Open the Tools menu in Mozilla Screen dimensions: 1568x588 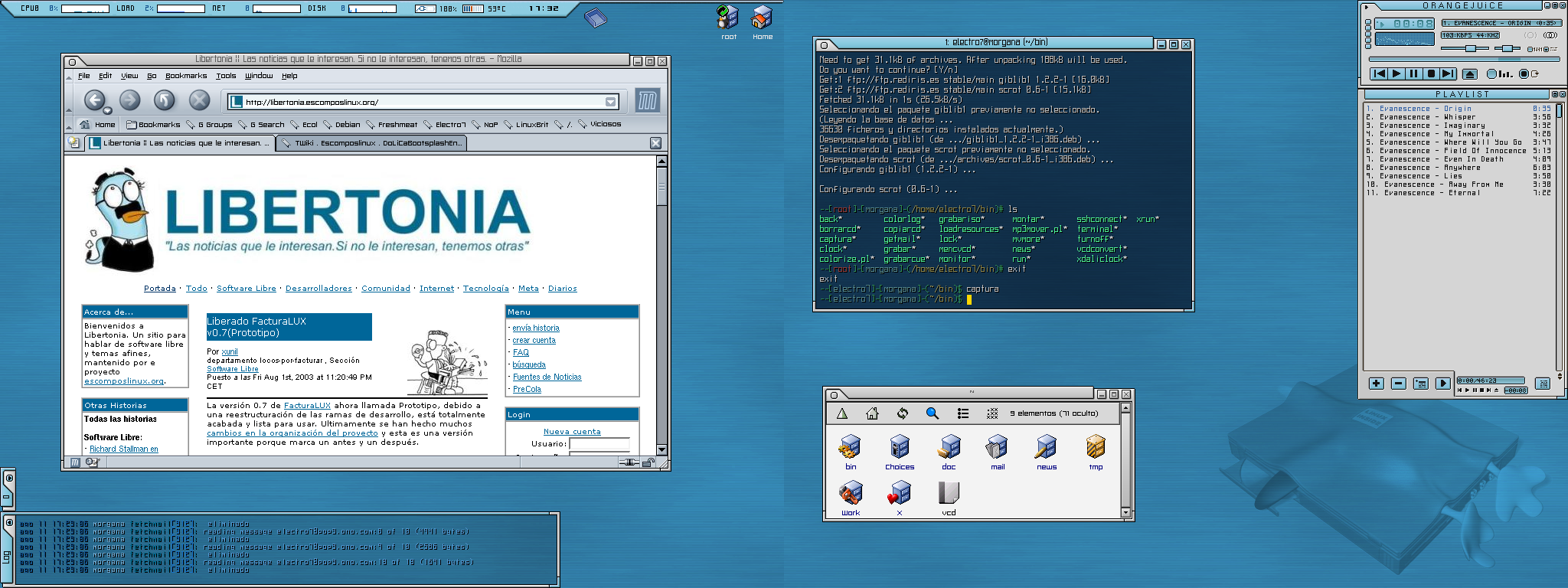(226, 76)
